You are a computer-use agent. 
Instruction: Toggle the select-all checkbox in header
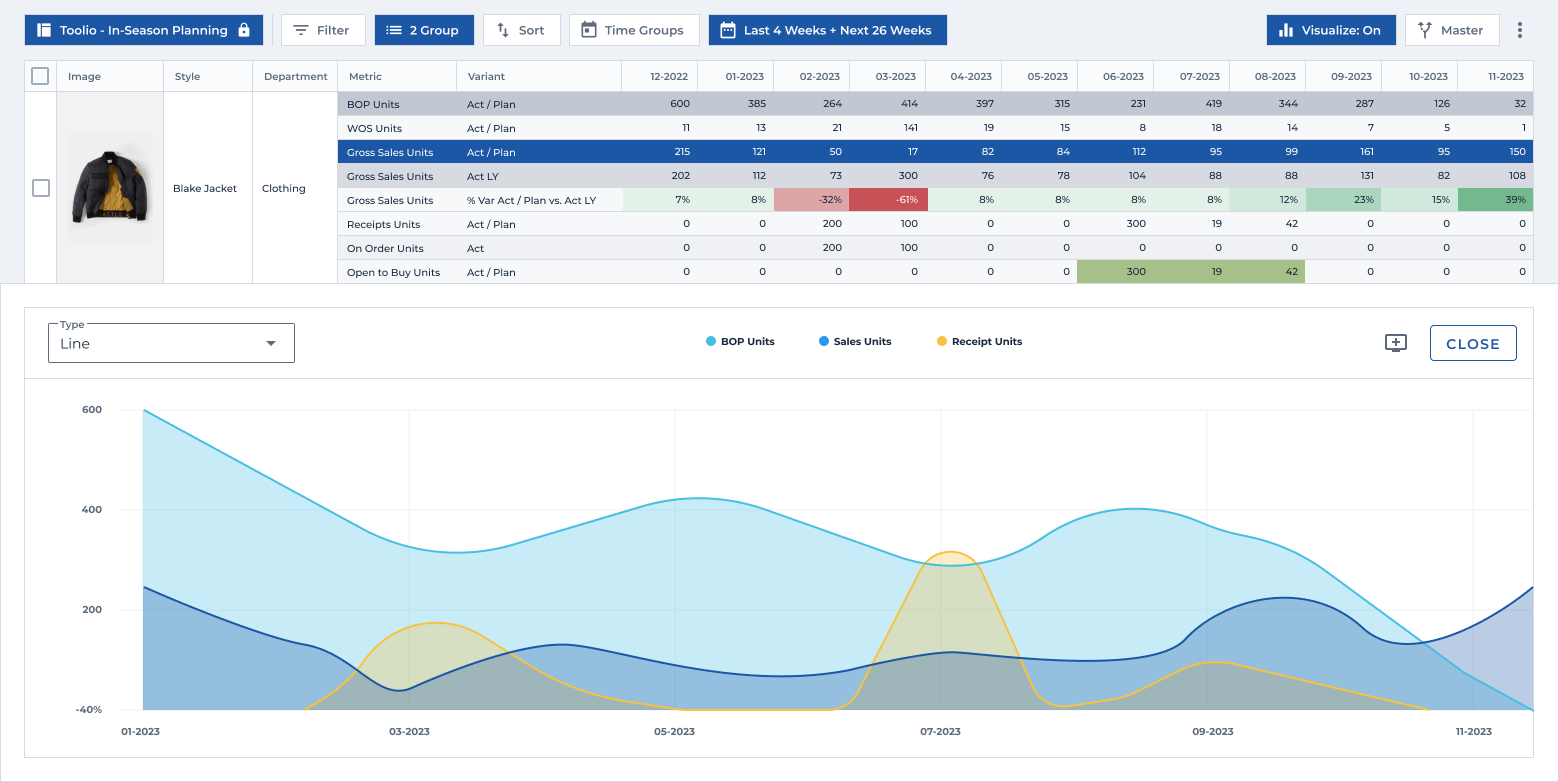tap(40, 76)
